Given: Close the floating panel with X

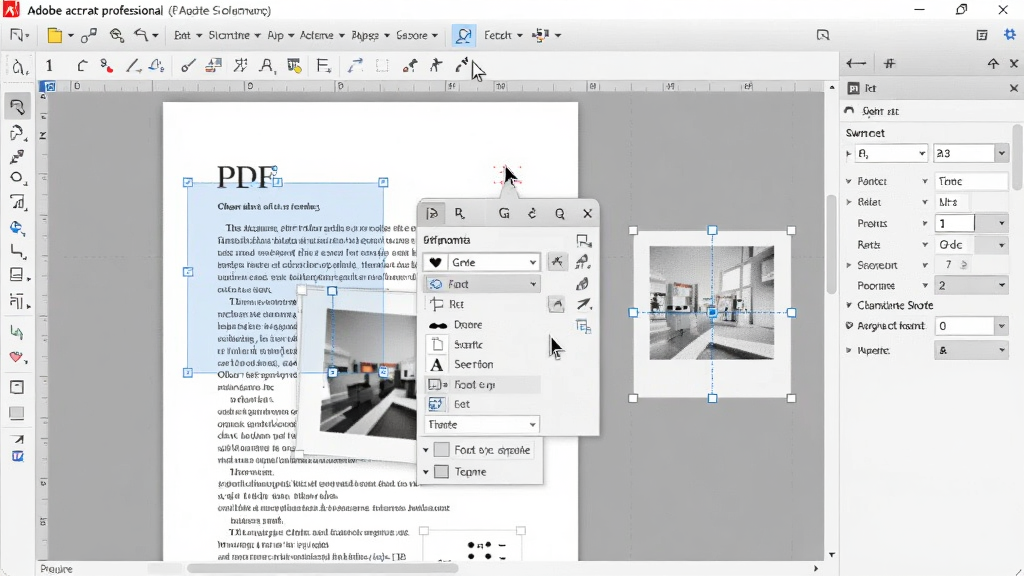Looking at the screenshot, I should [x=587, y=214].
